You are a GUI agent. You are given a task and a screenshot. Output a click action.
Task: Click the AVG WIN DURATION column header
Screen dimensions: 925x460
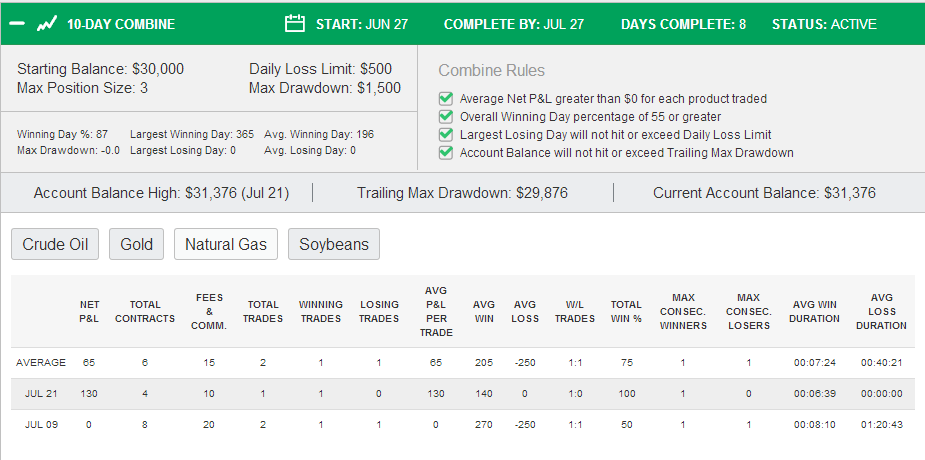tap(815, 311)
